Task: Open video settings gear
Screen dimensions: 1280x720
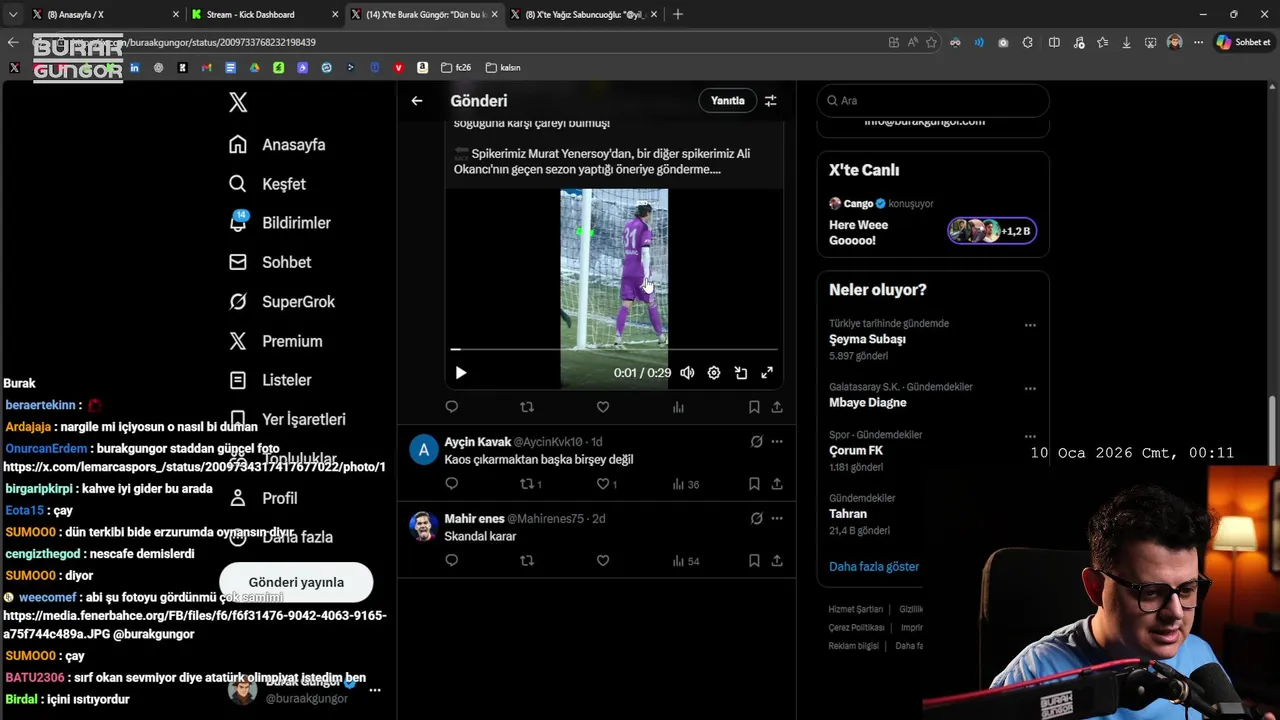Action: (x=714, y=373)
